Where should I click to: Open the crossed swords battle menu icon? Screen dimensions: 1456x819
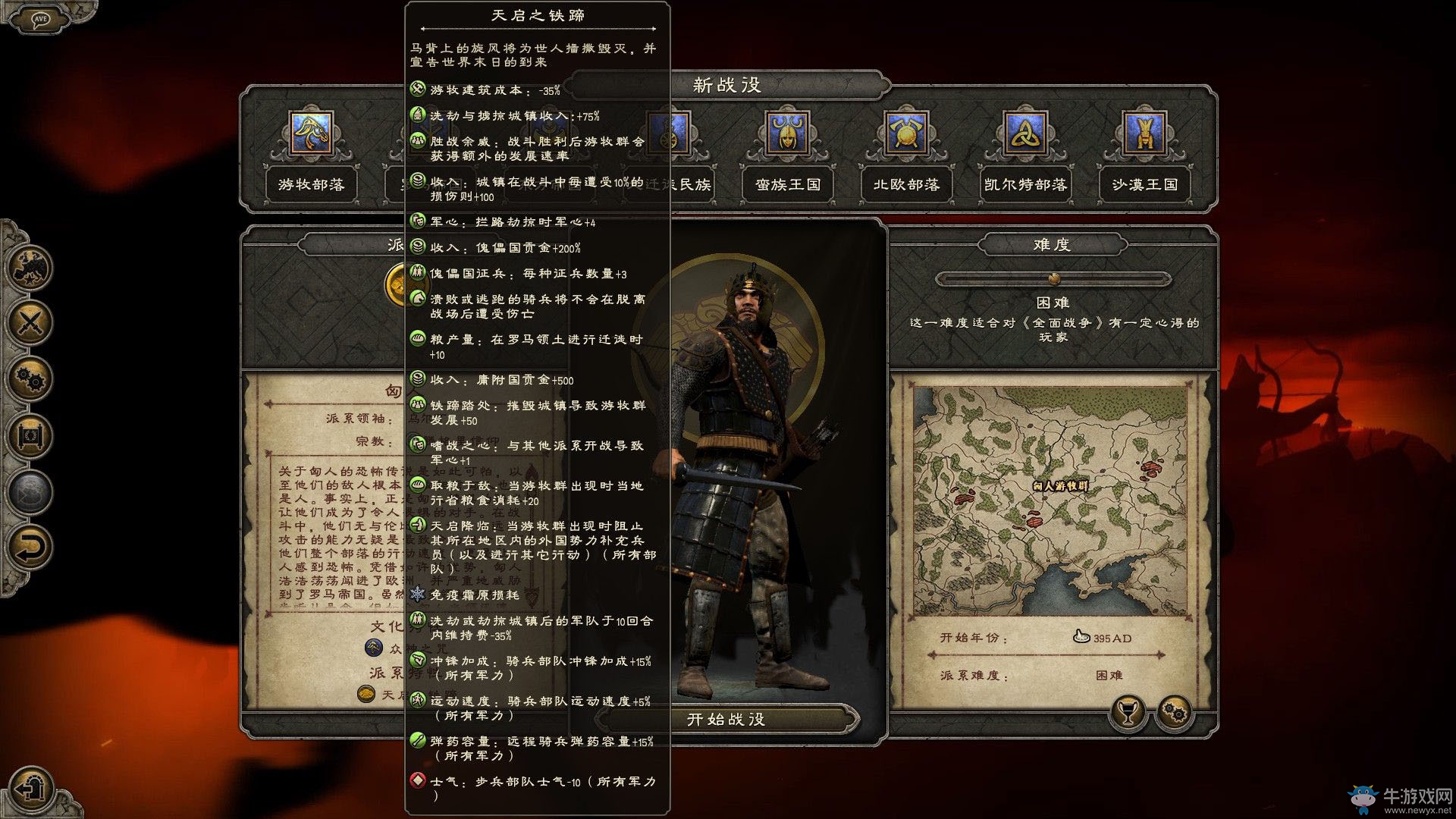pos(30,322)
